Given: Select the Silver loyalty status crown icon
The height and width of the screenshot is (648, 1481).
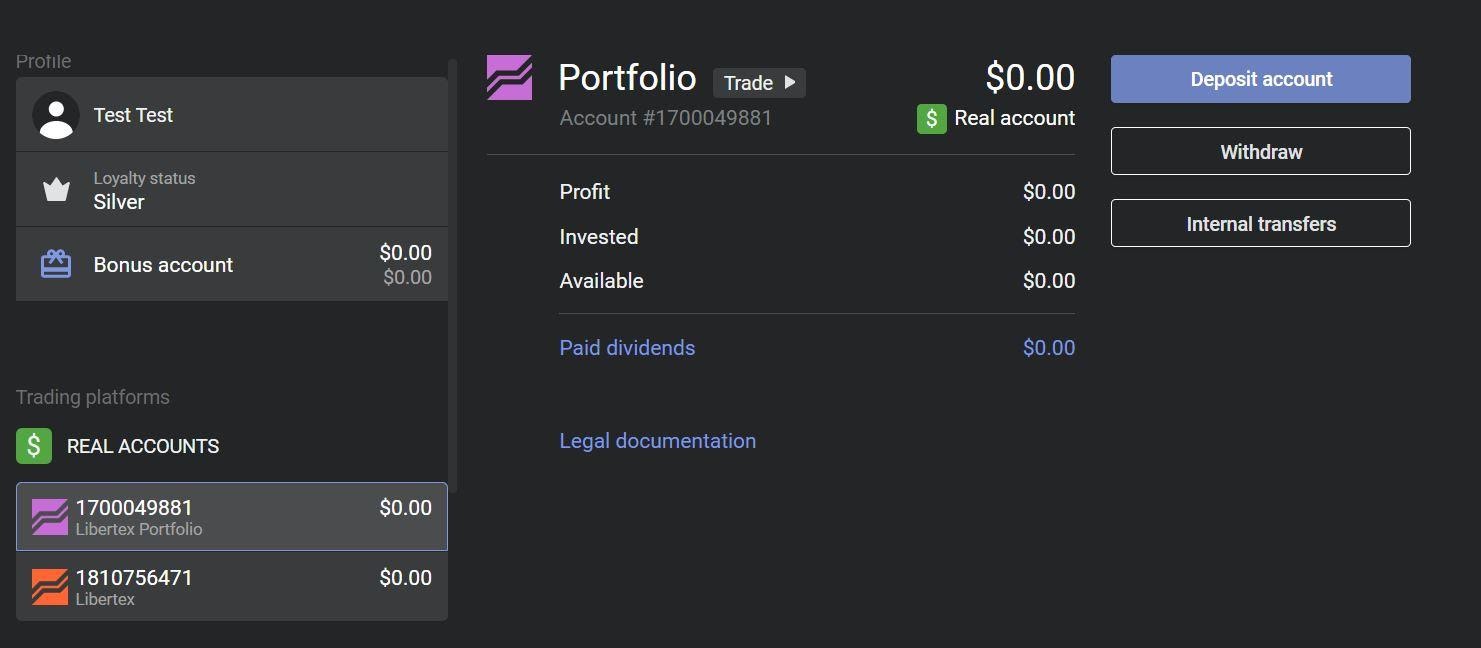Looking at the screenshot, I should pyautogui.click(x=55, y=189).
